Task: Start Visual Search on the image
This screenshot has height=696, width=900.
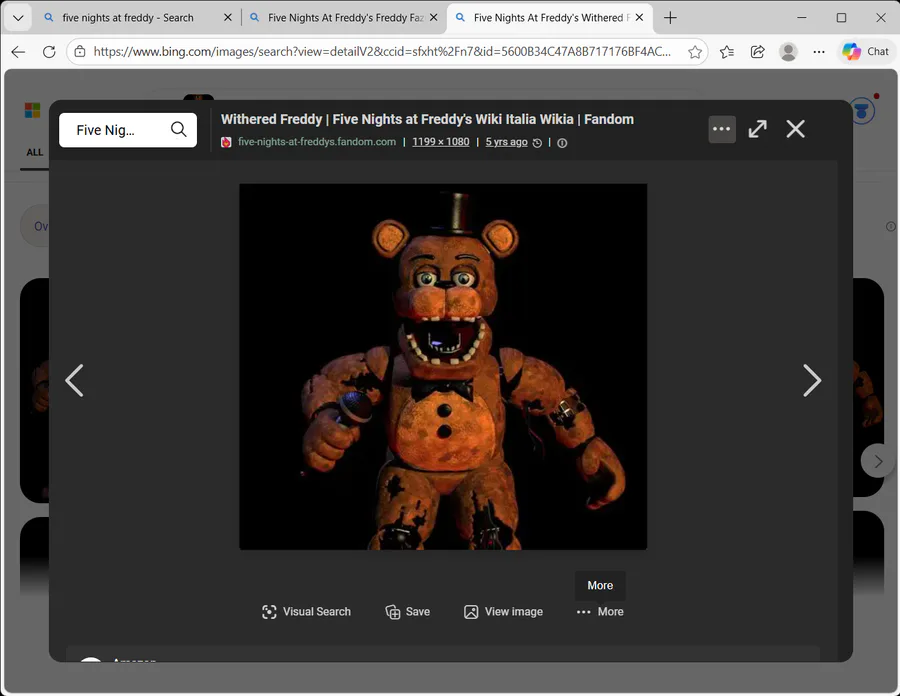Action: pos(306,612)
